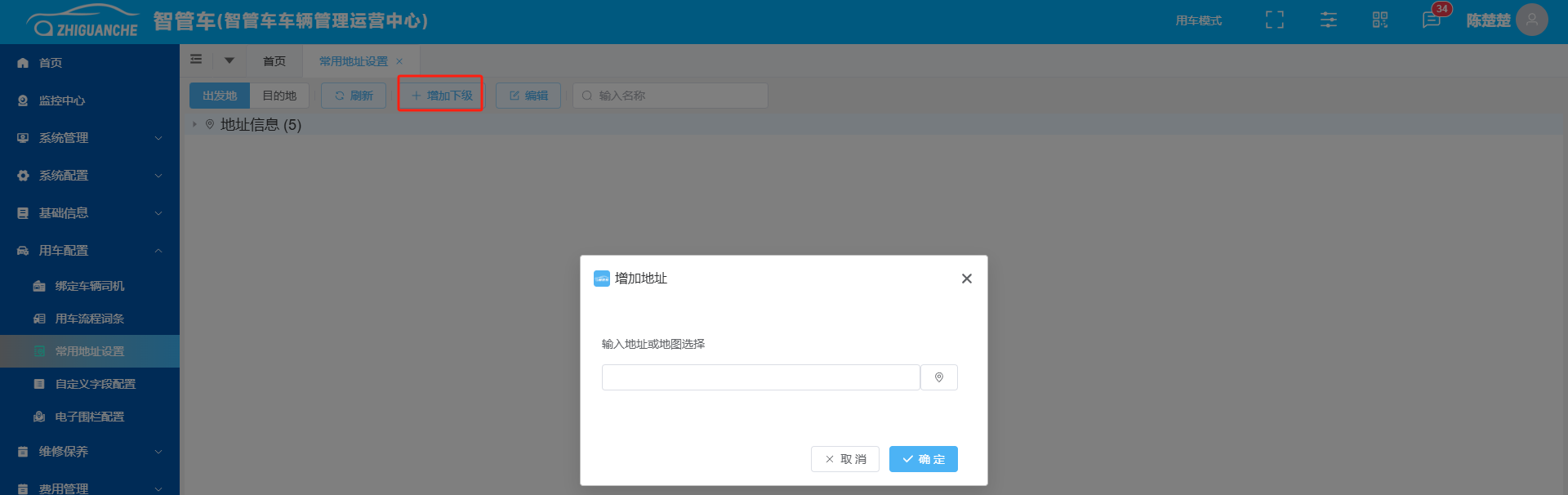Collapse sidebar with hamburger menu icon
This screenshot has width=1568, height=495.
pyautogui.click(x=196, y=60)
